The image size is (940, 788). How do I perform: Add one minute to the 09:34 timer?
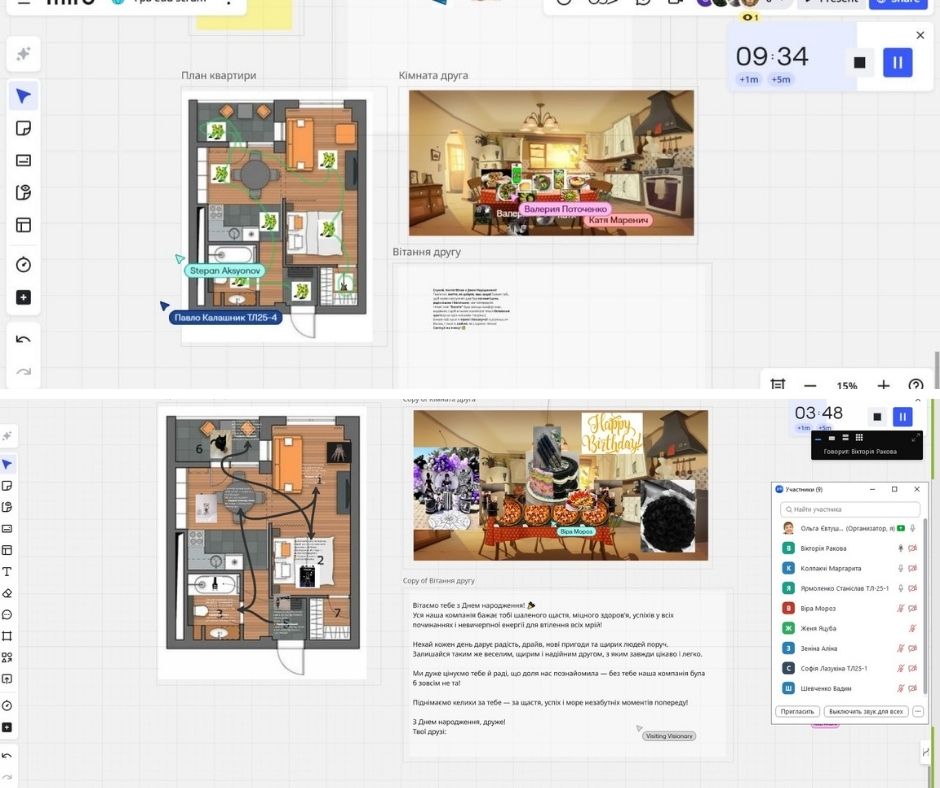click(748, 80)
